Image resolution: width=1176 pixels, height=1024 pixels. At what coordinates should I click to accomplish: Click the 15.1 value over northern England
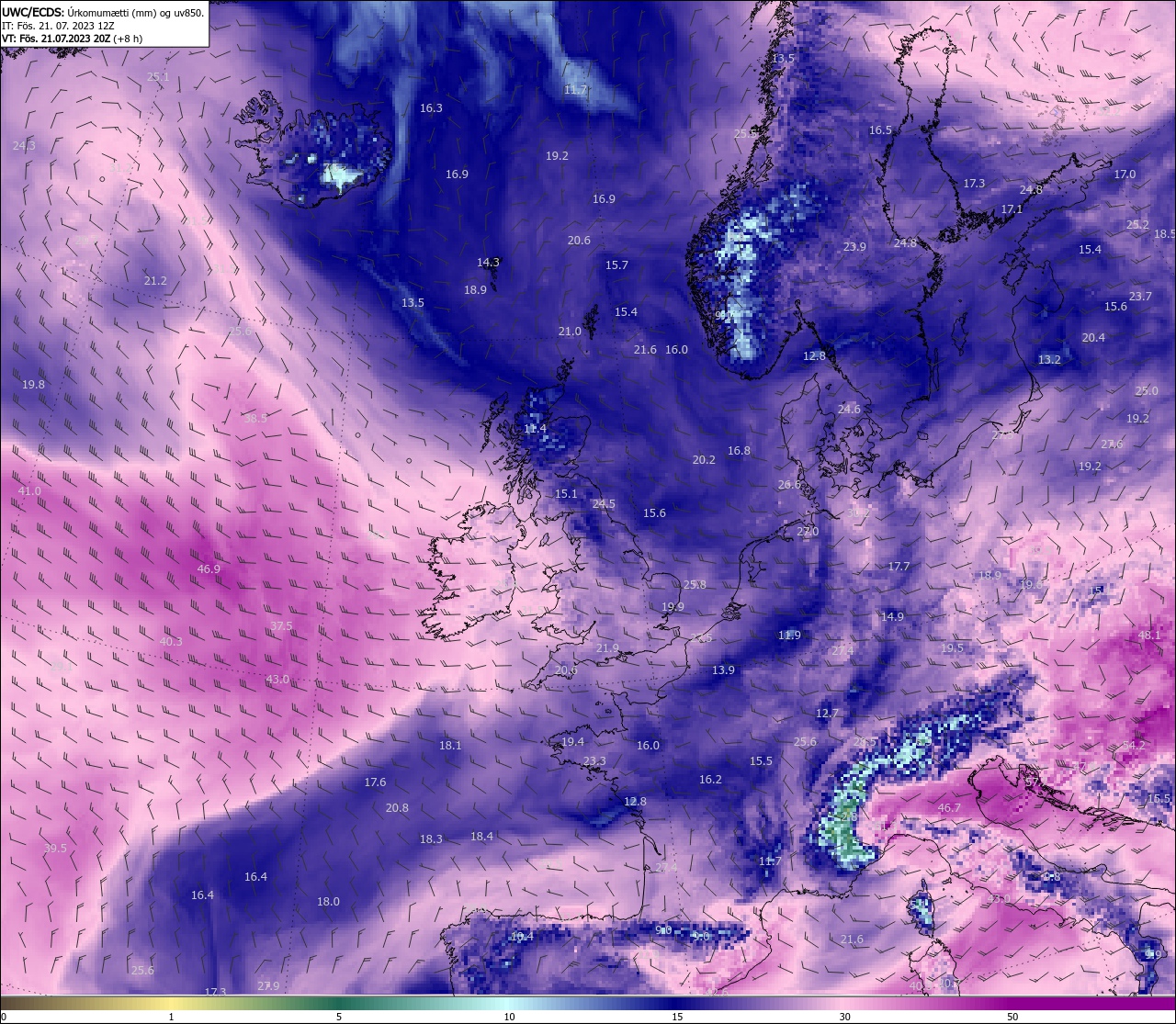coord(566,494)
